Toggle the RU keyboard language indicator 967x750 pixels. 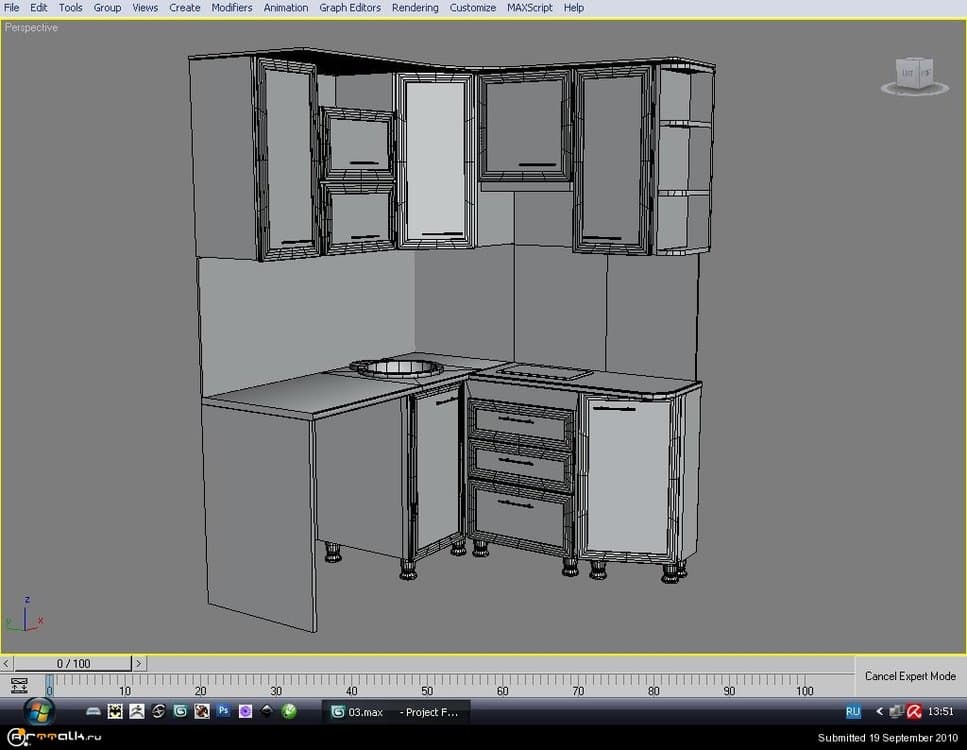(853, 712)
